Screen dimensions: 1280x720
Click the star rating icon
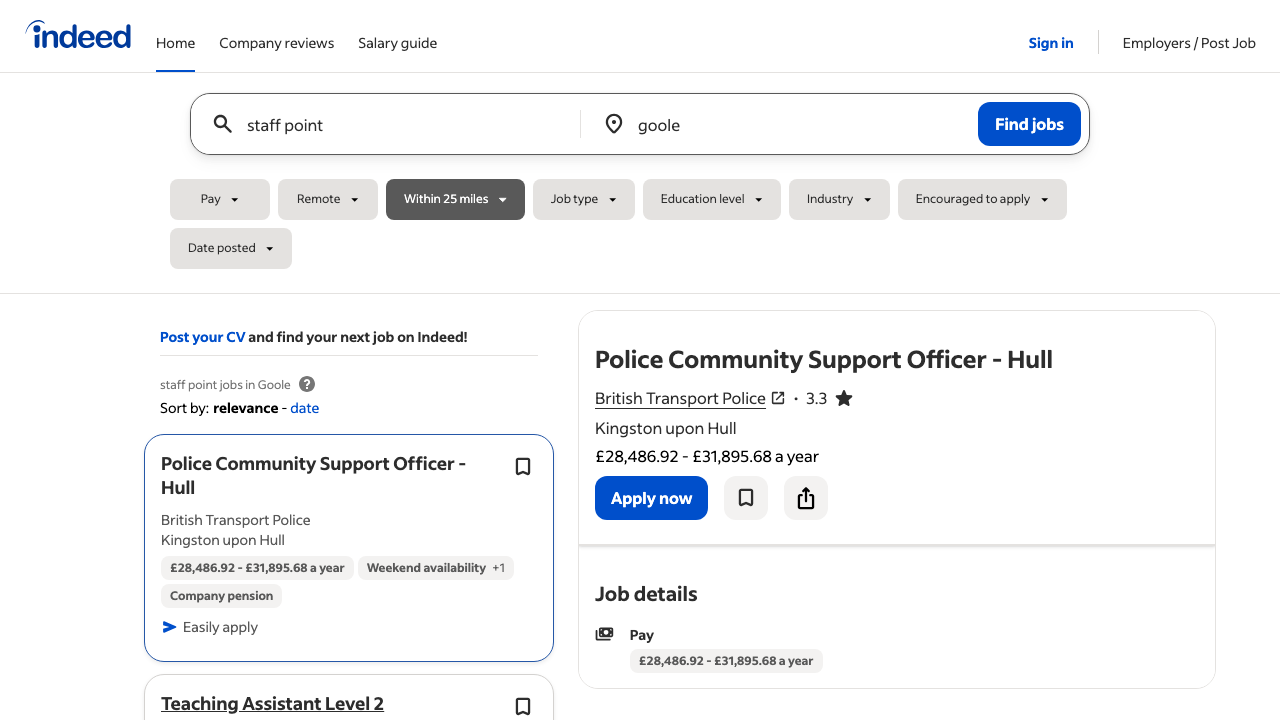844,398
